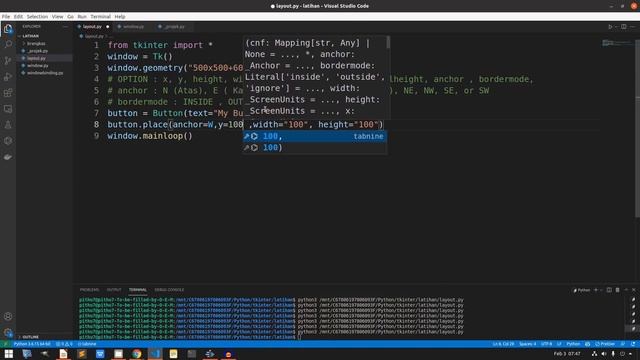
Task: Open the Explorer more actions ellipsis
Action: 65,27
